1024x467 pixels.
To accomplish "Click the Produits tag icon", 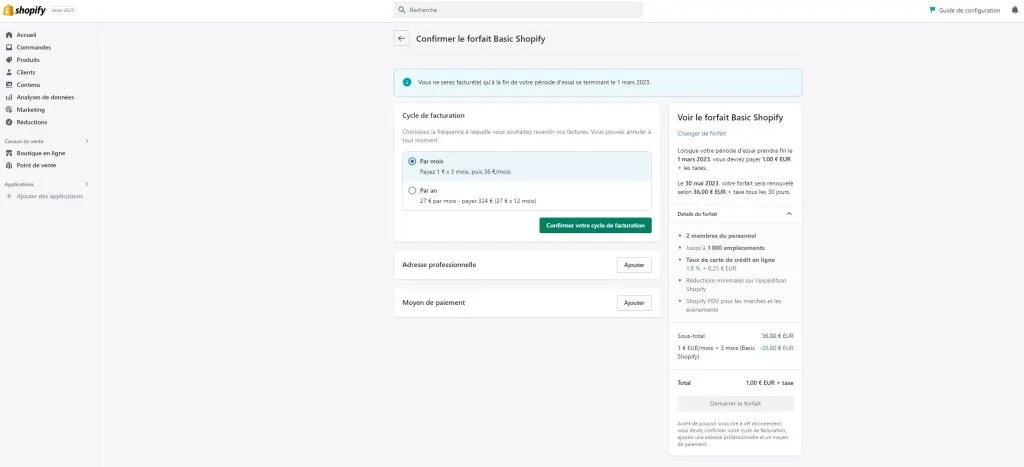I will [9, 59].
